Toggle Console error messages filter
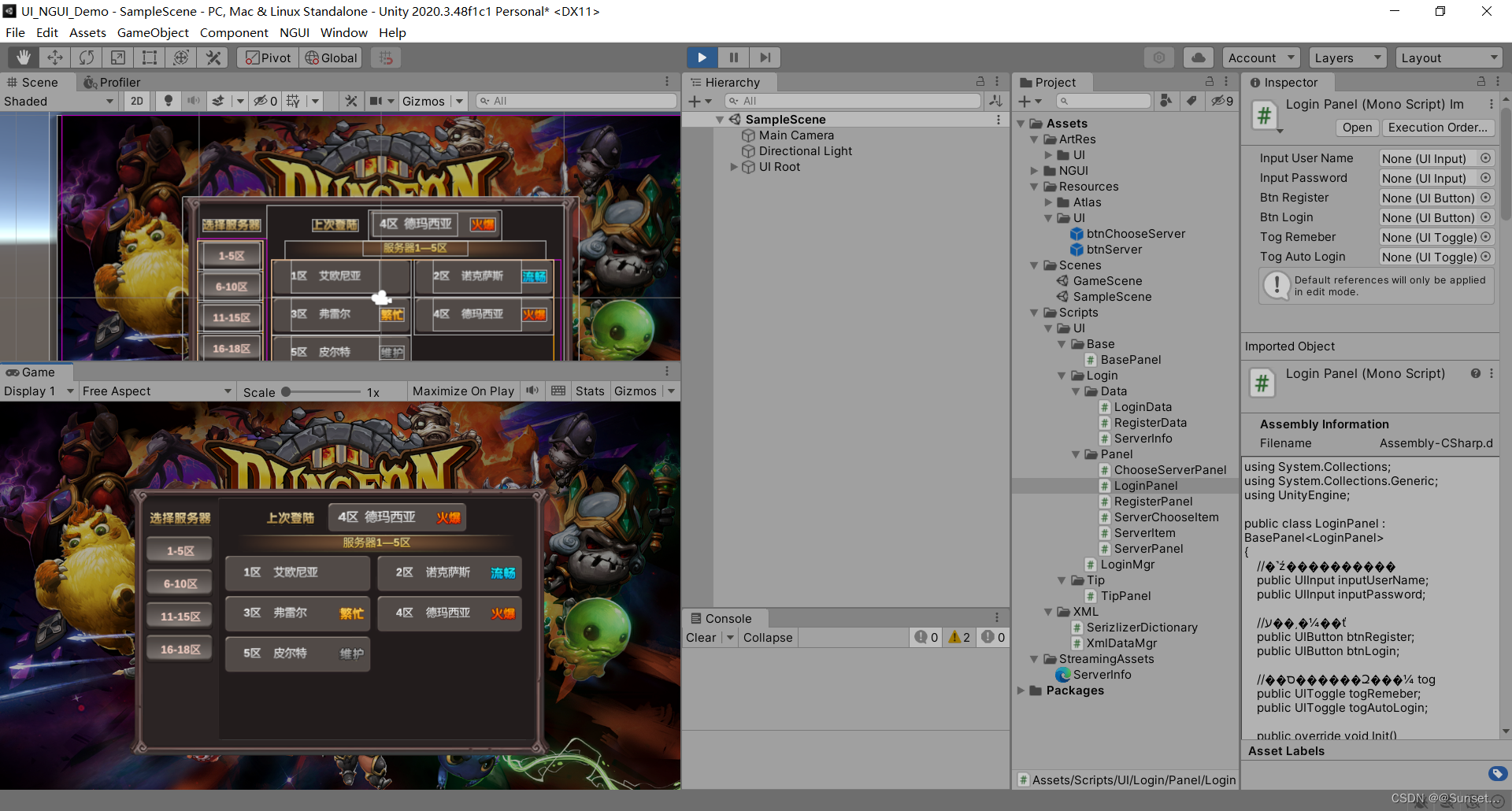Image resolution: width=1512 pixels, height=811 pixels. point(993,637)
